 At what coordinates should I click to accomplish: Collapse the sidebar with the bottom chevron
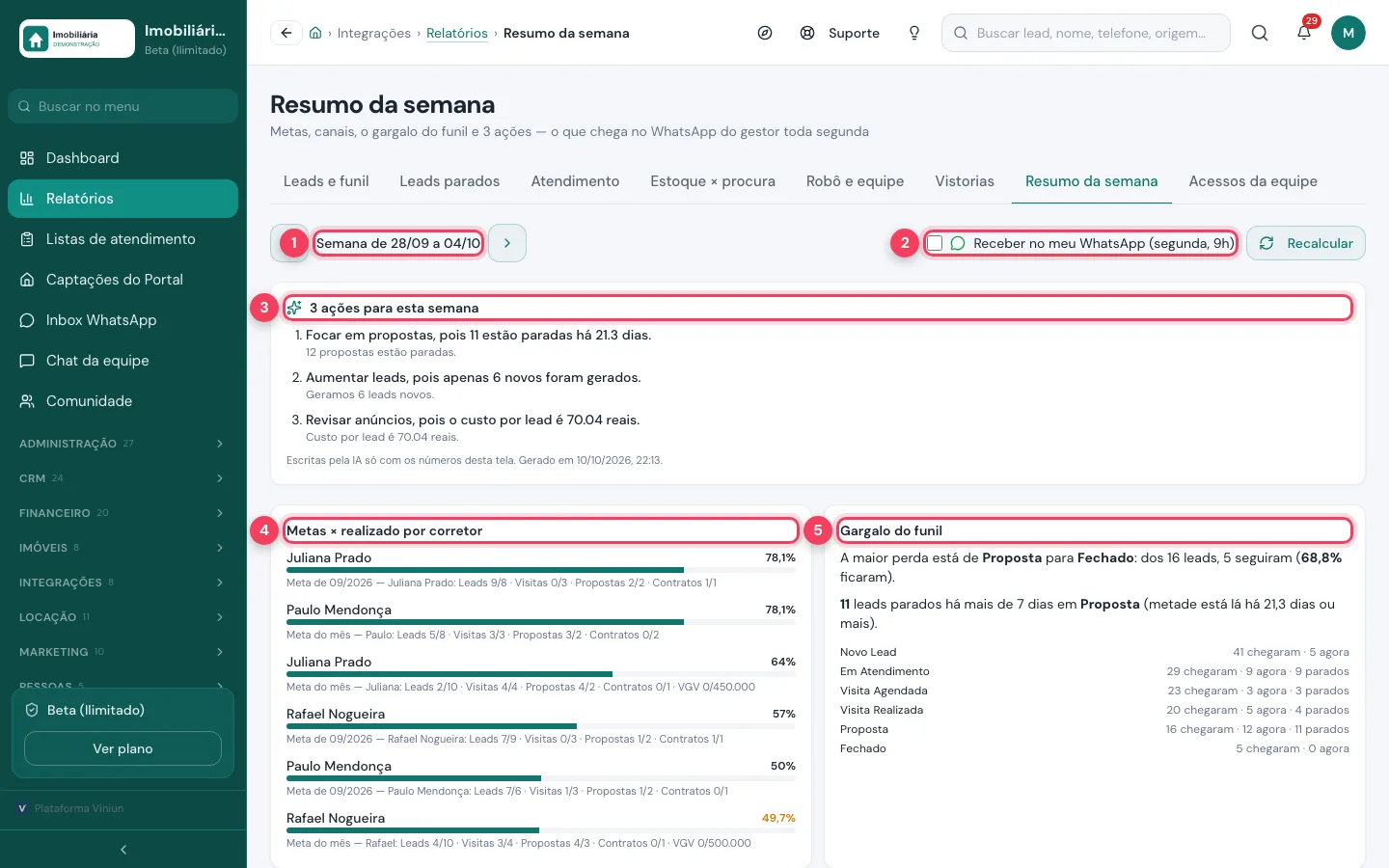click(x=123, y=850)
